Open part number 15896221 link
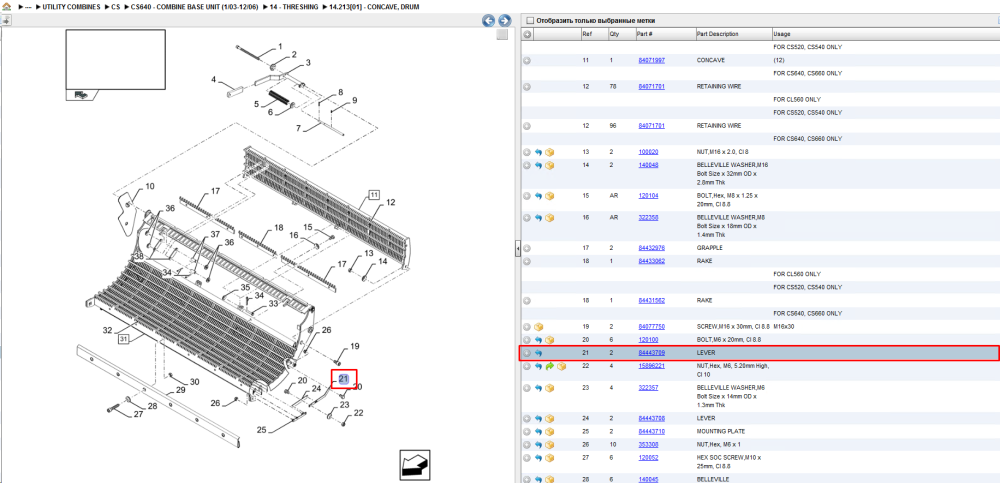The image size is (1000, 483). pos(651,366)
